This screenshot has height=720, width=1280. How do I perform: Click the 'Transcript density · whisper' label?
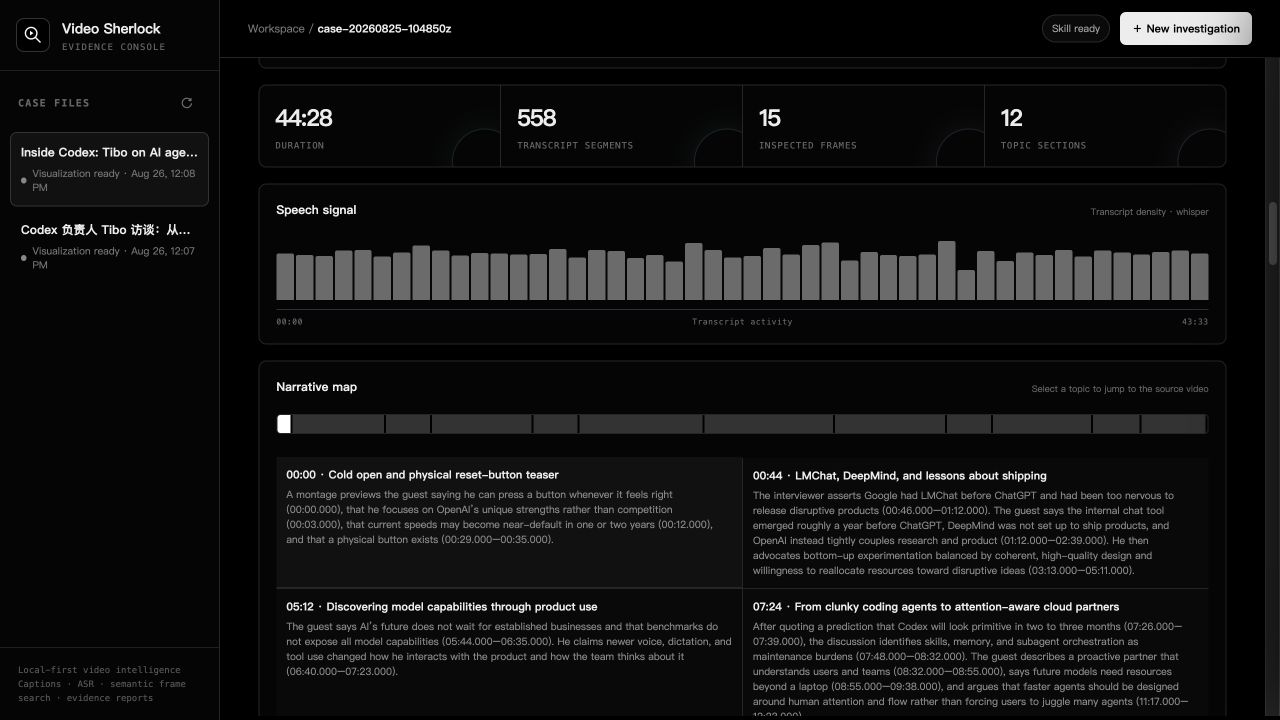click(1149, 212)
